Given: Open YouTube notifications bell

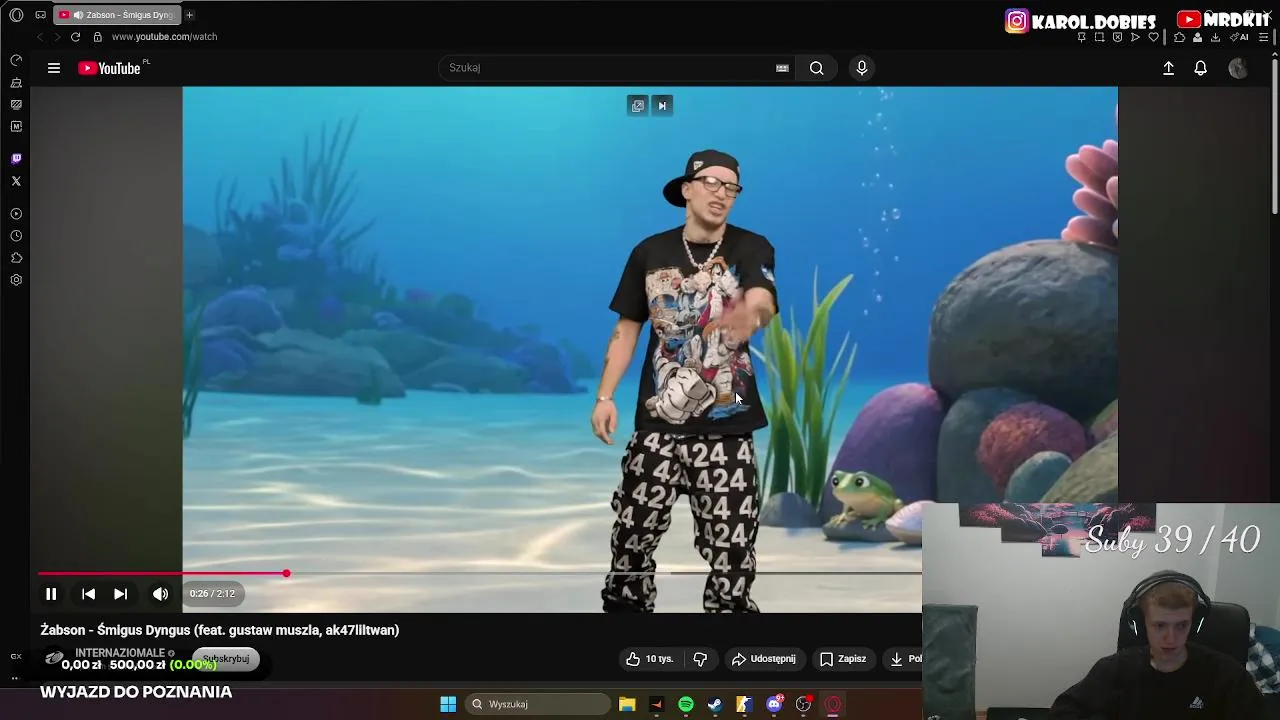Looking at the screenshot, I should click(1201, 68).
